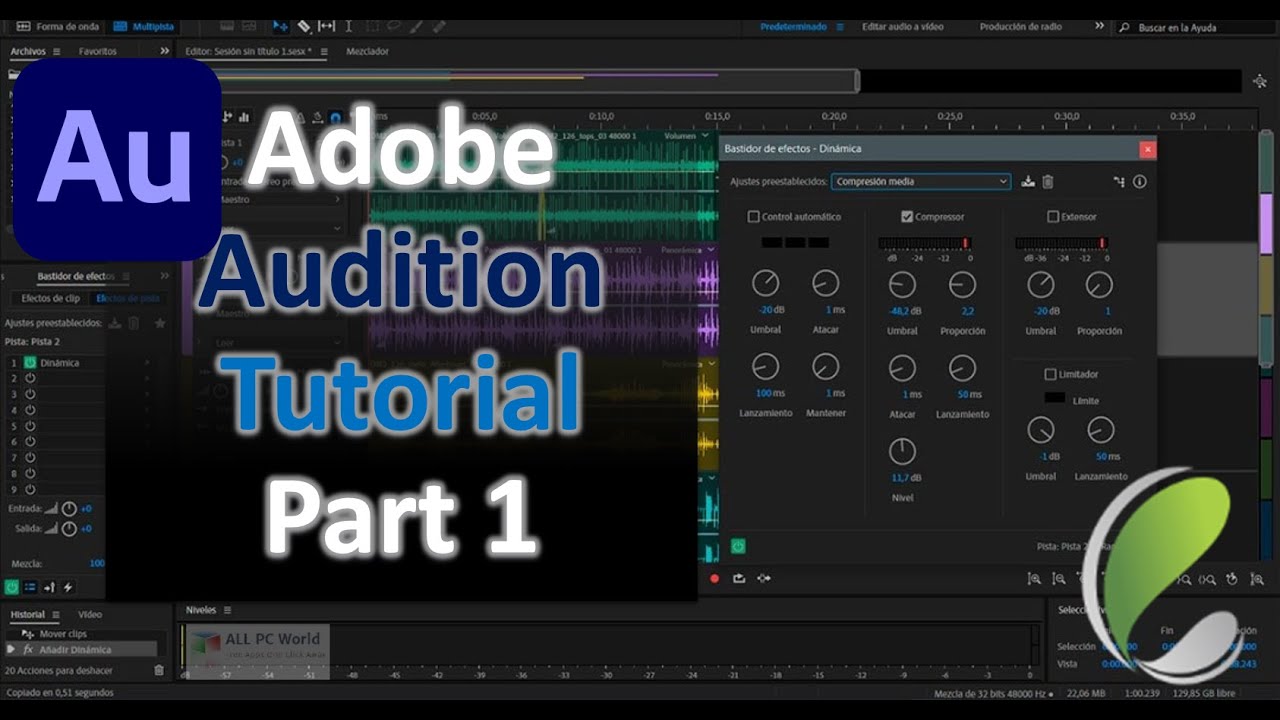Click Skip selection icon beside Loop

coord(764,578)
